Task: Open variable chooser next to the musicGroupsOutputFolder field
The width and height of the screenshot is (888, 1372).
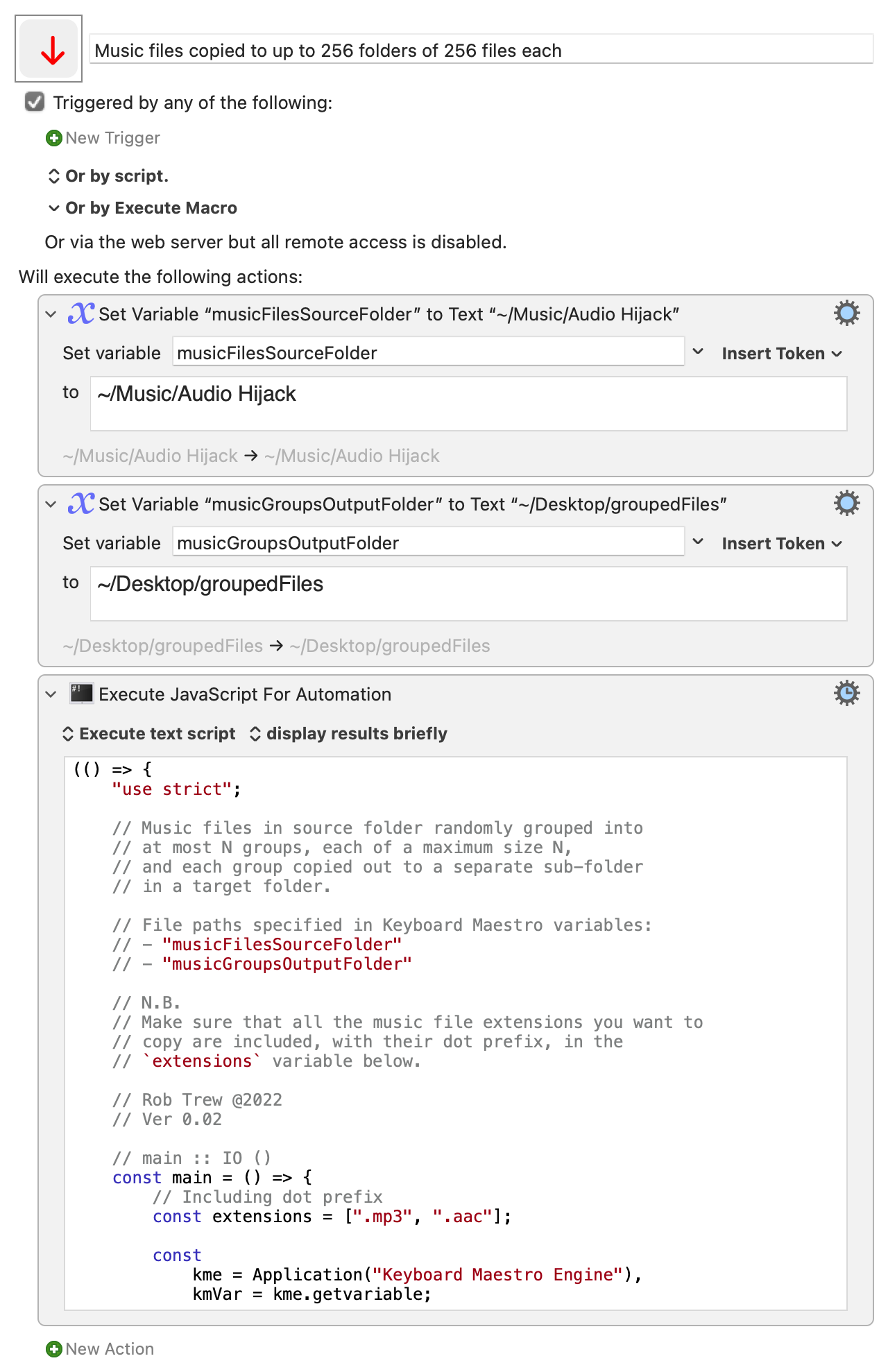Action: tap(699, 542)
